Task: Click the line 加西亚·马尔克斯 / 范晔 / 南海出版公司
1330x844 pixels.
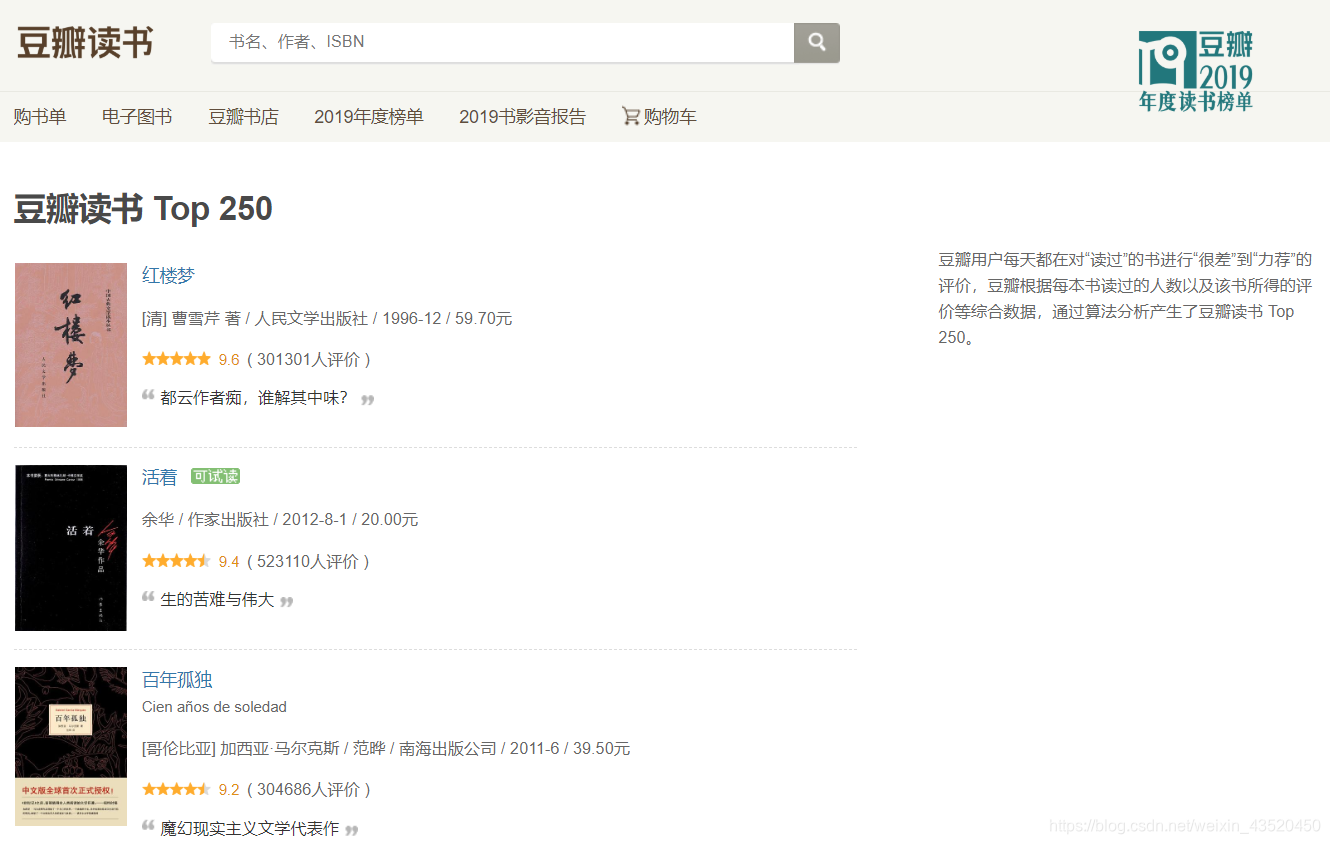Action: tap(386, 749)
